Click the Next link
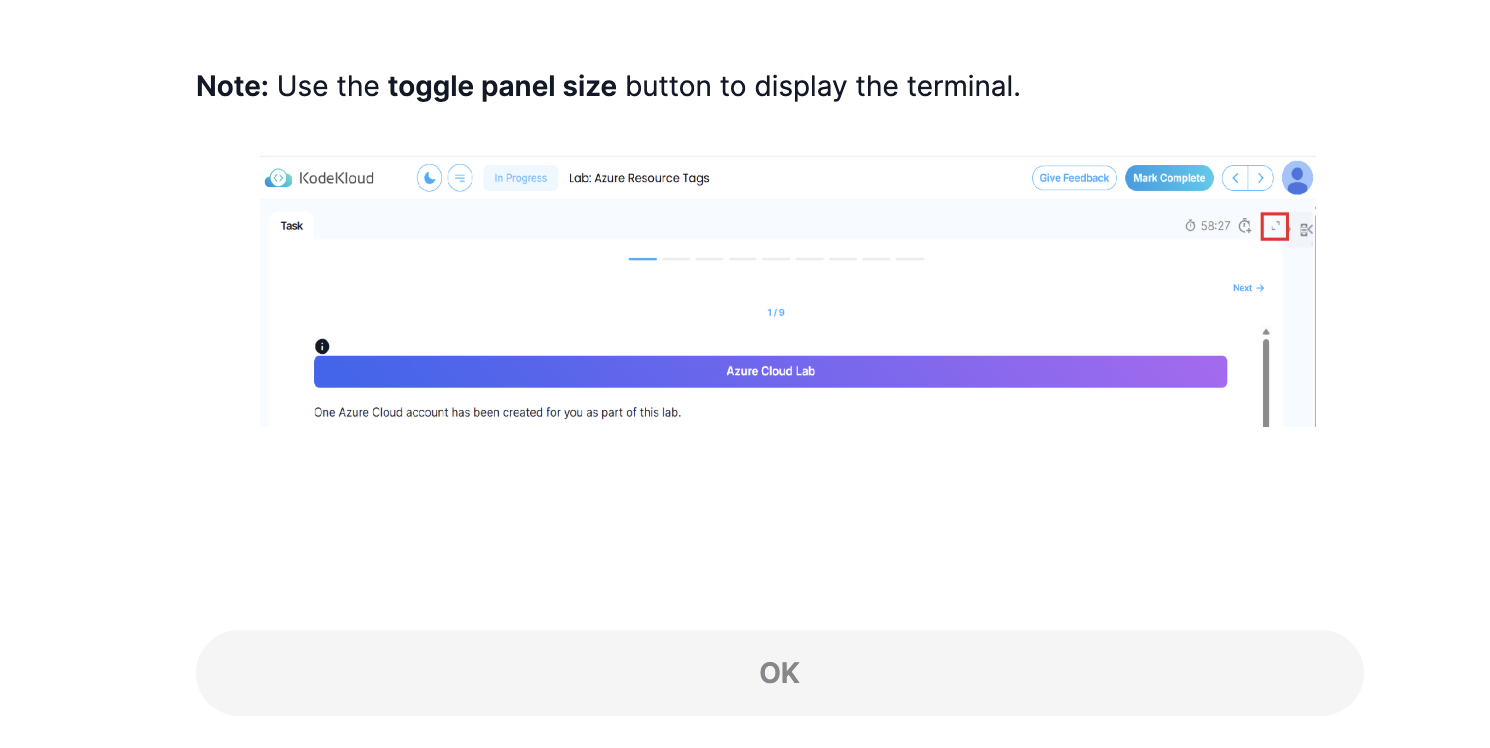Screen dimensions: 1490x748 point(1248,288)
